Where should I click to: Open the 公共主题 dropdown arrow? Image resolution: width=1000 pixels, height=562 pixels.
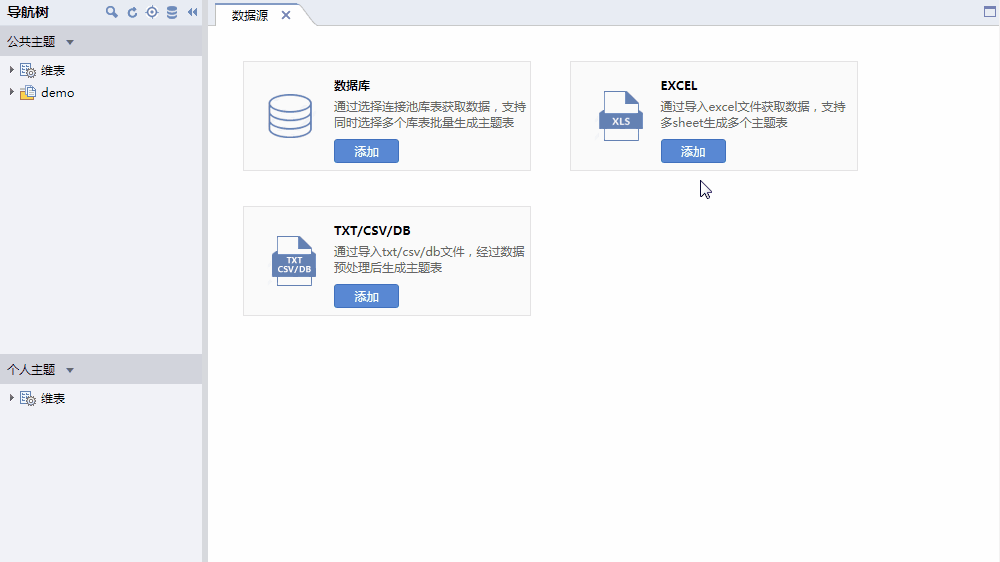click(70, 42)
